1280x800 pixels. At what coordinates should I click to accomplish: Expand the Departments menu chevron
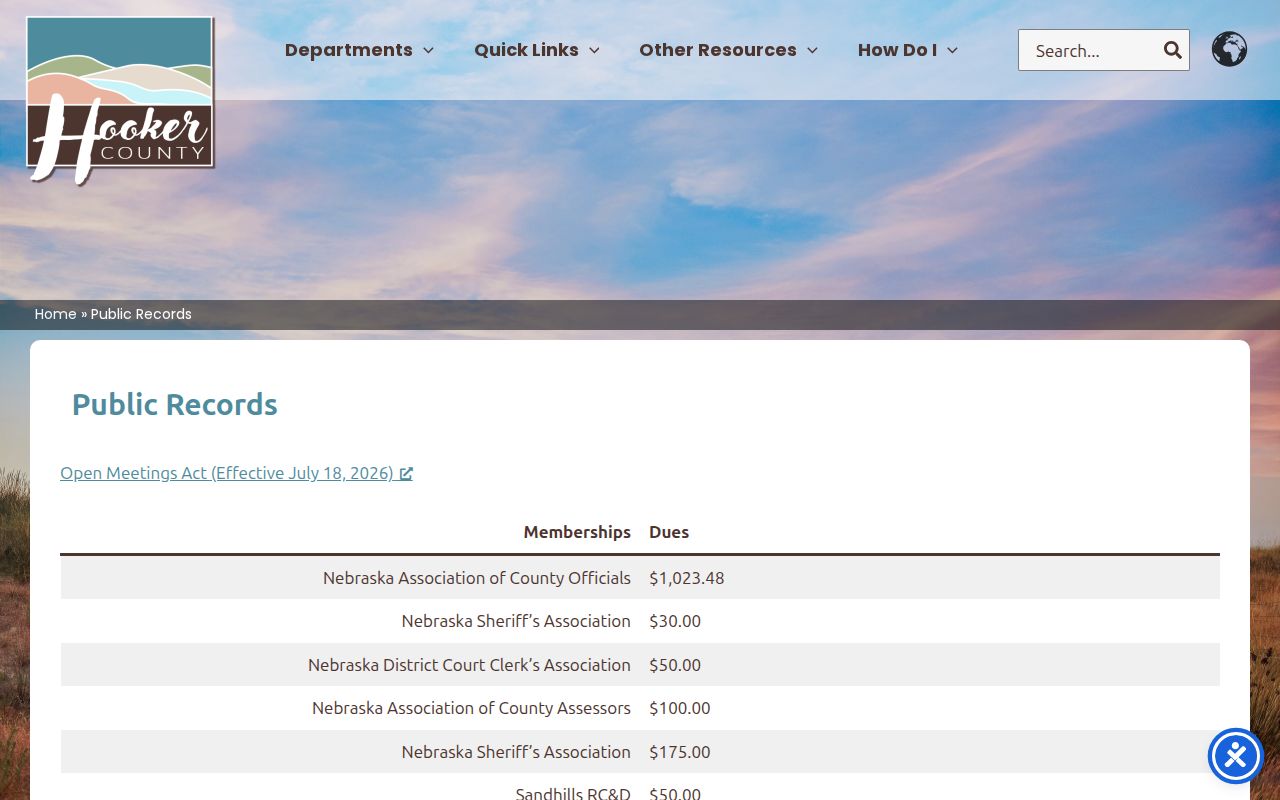pyautogui.click(x=428, y=50)
